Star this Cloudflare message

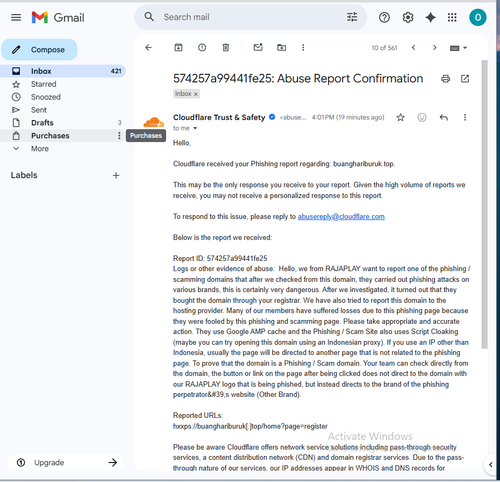click(x=400, y=117)
